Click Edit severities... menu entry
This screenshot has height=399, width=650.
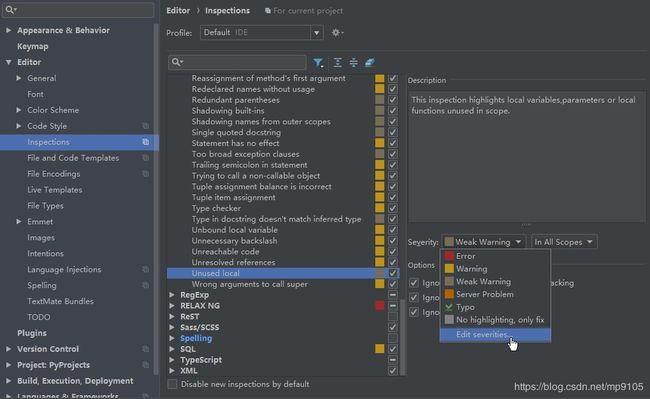[495, 335]
